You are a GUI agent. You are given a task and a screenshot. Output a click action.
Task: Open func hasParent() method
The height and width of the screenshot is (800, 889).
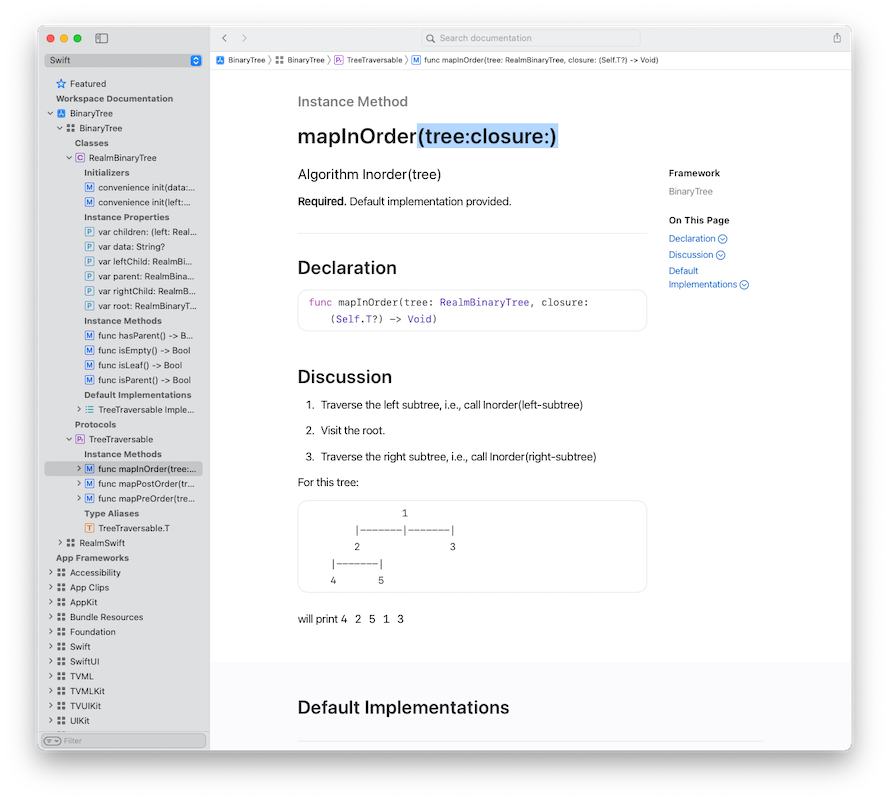[145, 336]
